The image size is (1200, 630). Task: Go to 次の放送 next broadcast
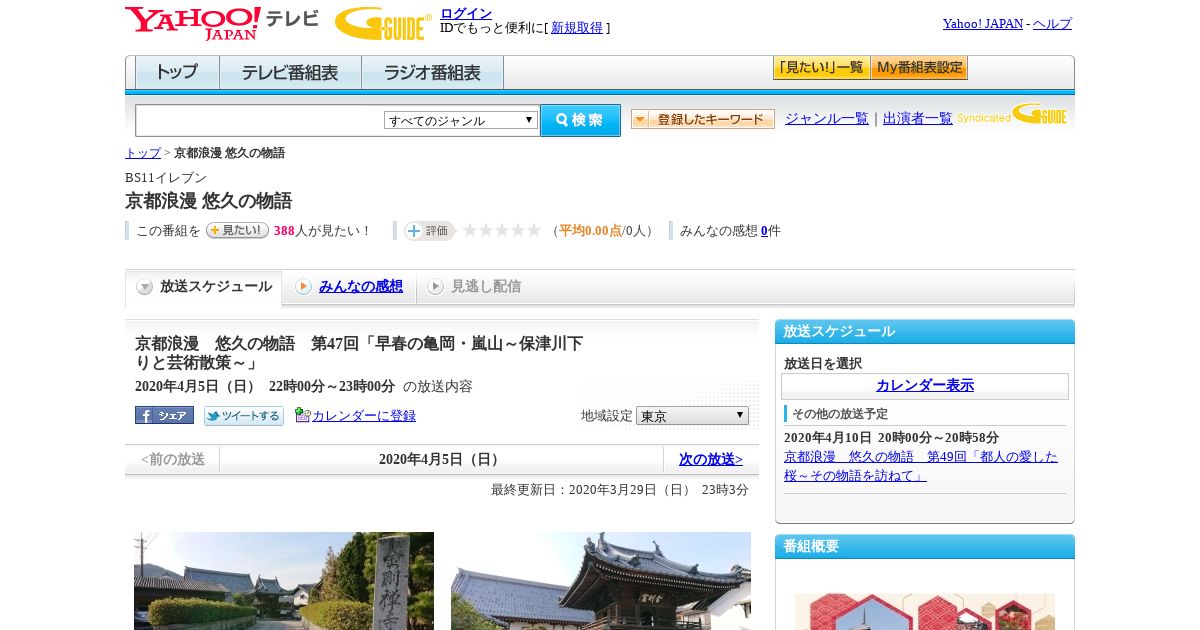[710, 459]
